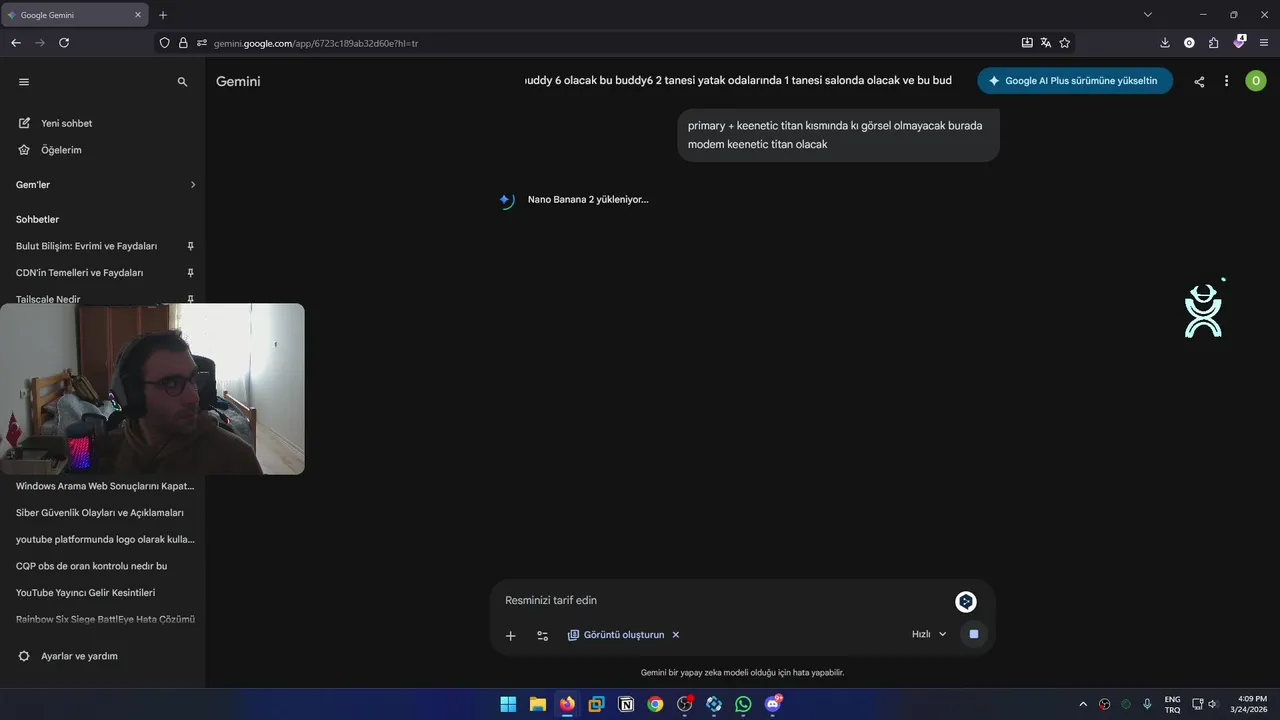Click the Gemini title label
This screenshot has height=720, width=1280.
point(238,81)
